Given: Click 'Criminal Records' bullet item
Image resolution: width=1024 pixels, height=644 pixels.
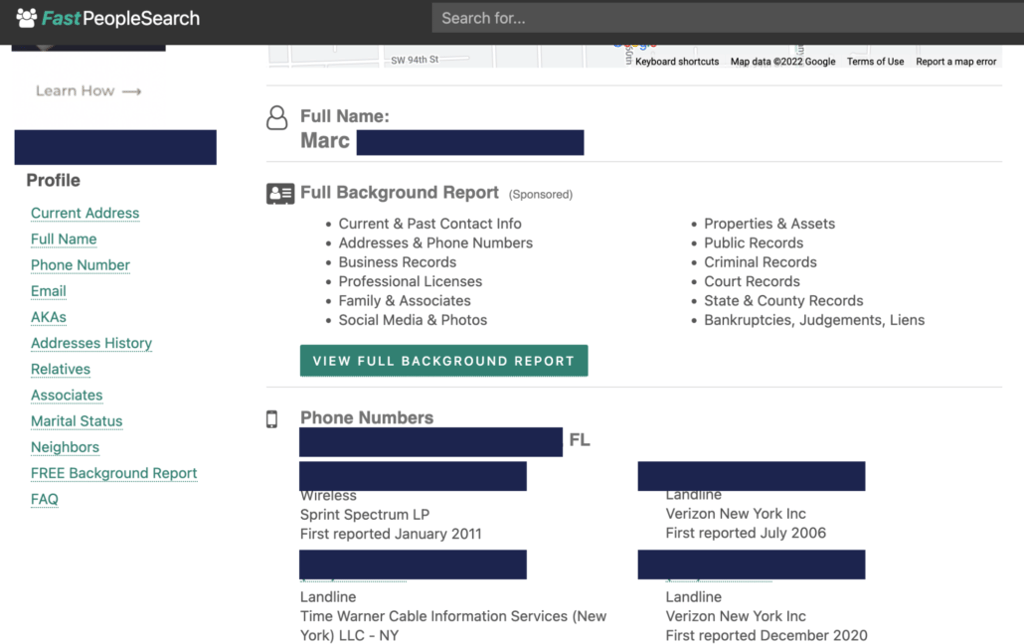Looking at the screenshot, I should [x=760, y=263].
